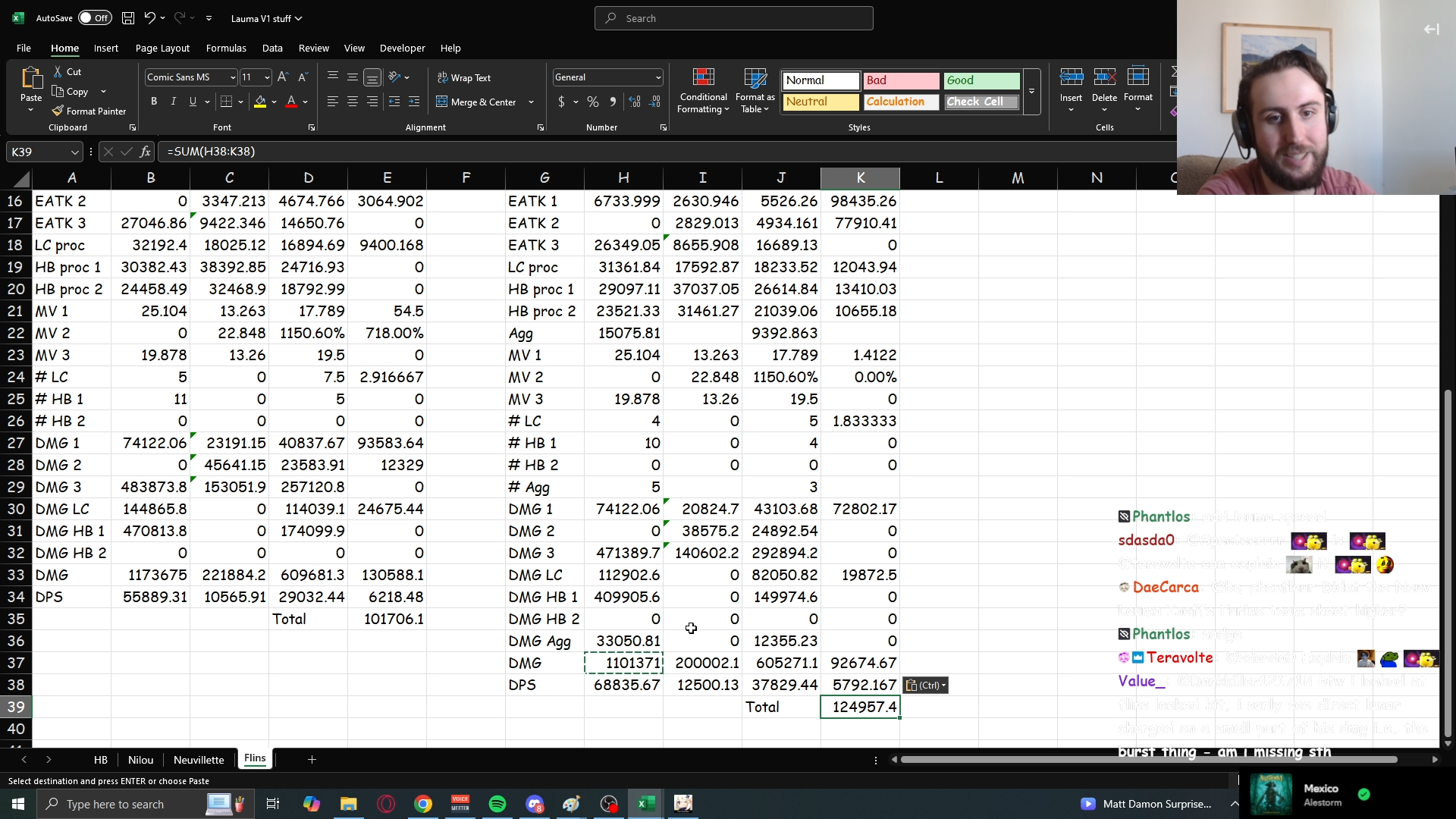Click the Copy button
The image size is (1456, 819).
[70, 92]
